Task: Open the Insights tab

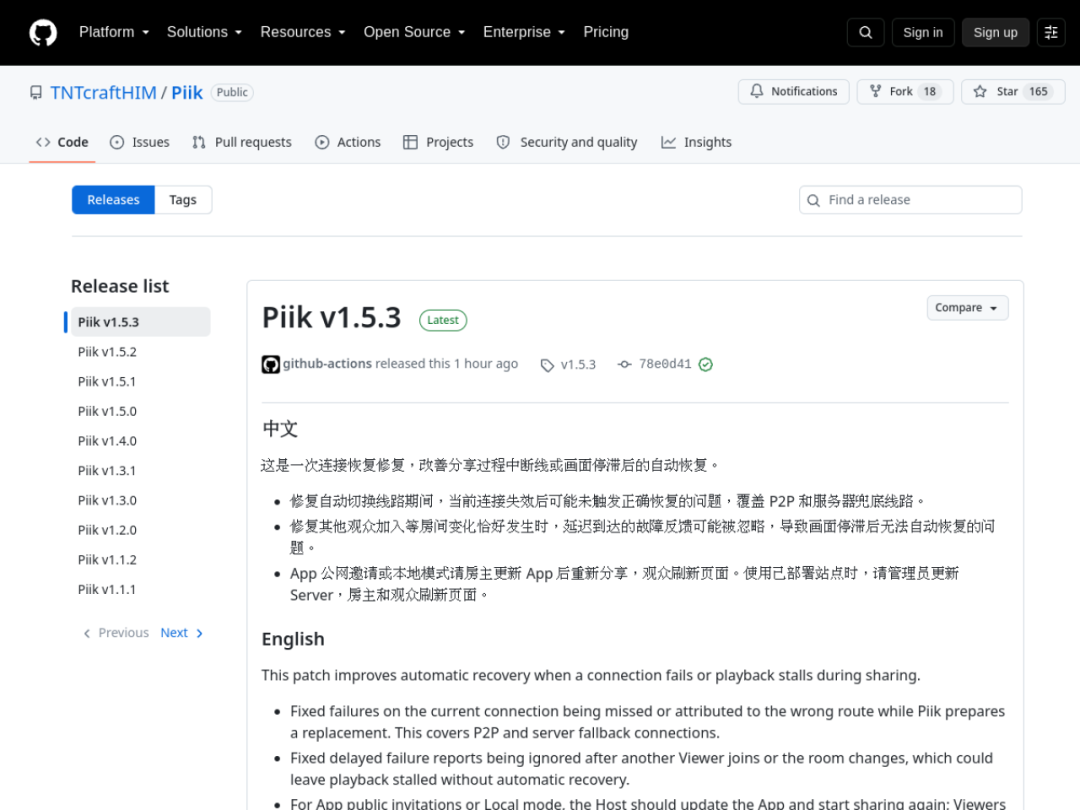Action: tap(696, 142)
